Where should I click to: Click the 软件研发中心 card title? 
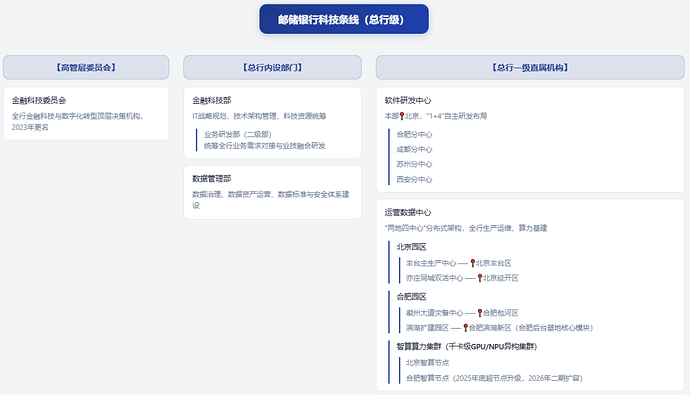(x=408, y=100)
